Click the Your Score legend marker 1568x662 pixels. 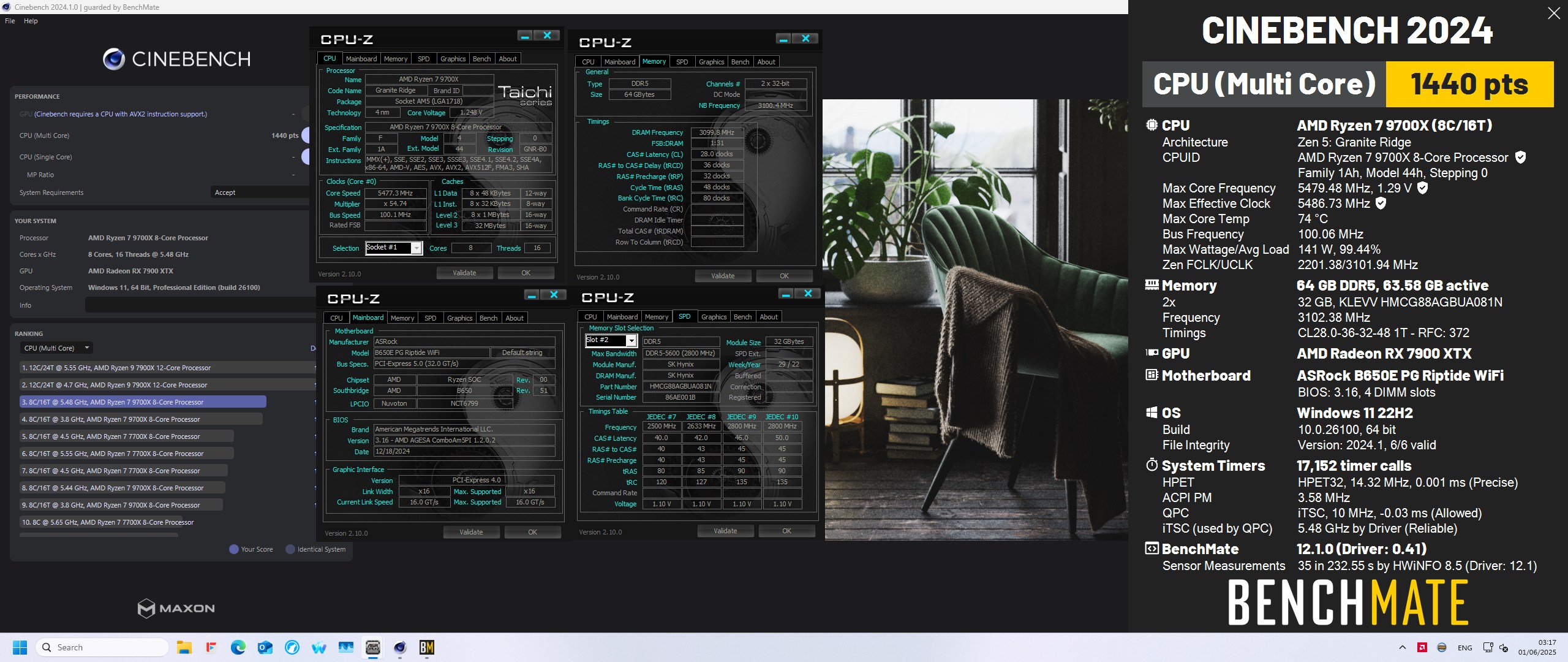(x=233, y=549)
